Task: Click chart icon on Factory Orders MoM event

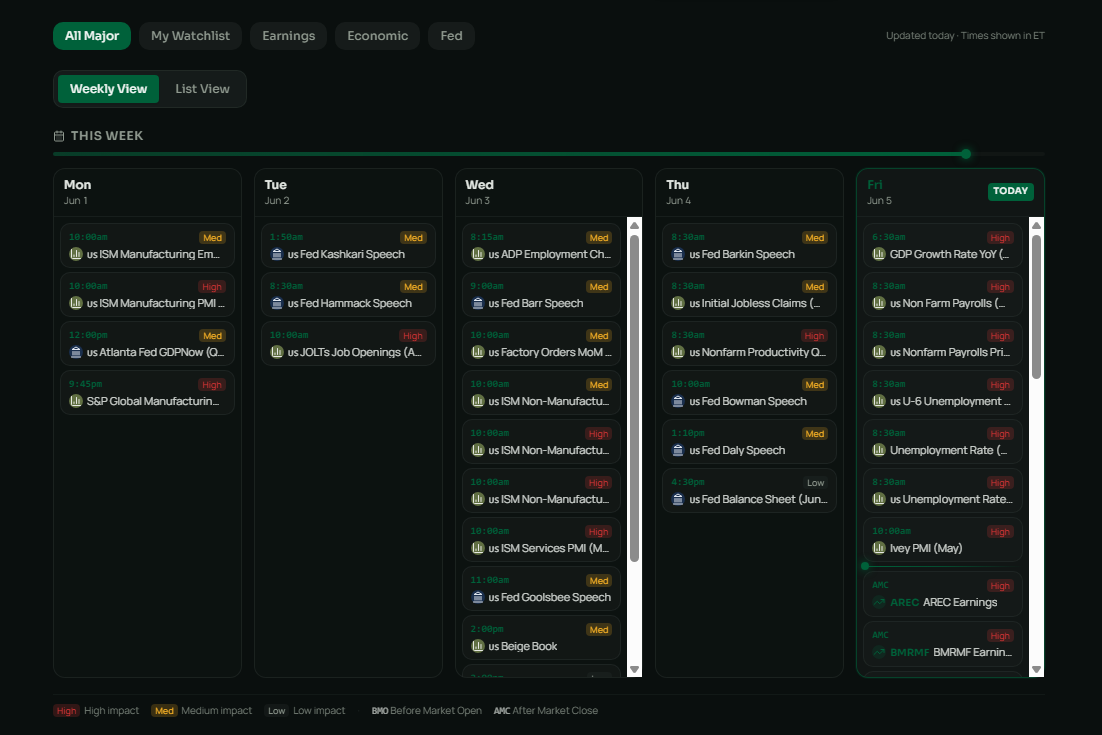Action: click(478, 353)
